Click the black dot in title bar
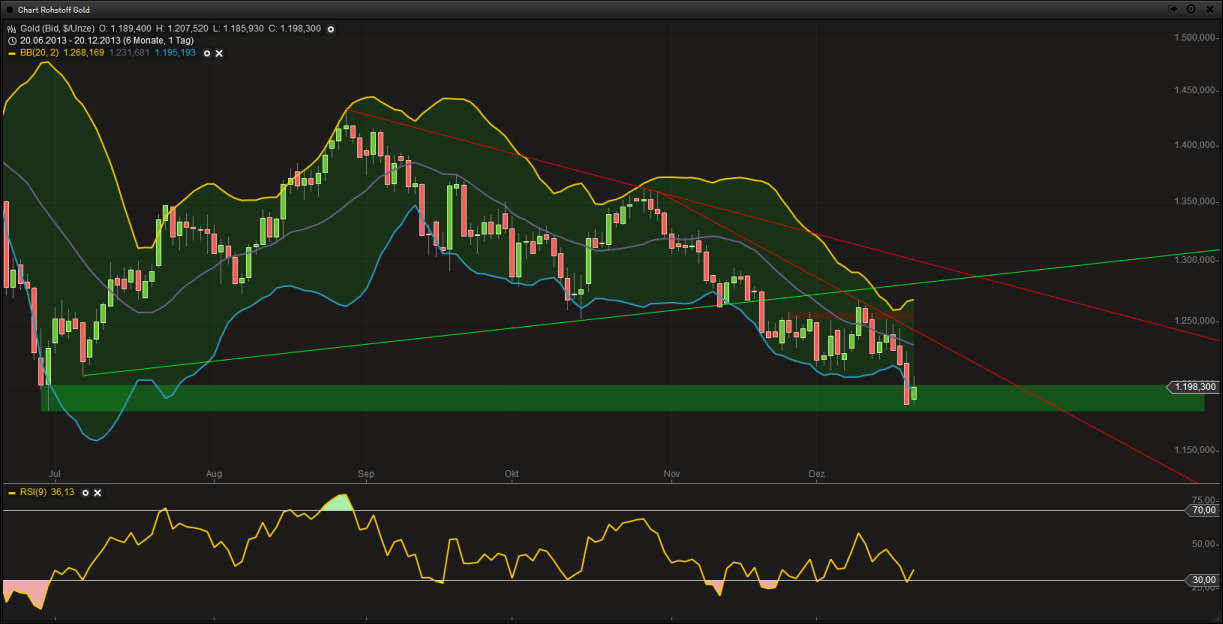Screen dimensions: 1223x624 pos(9,9)
